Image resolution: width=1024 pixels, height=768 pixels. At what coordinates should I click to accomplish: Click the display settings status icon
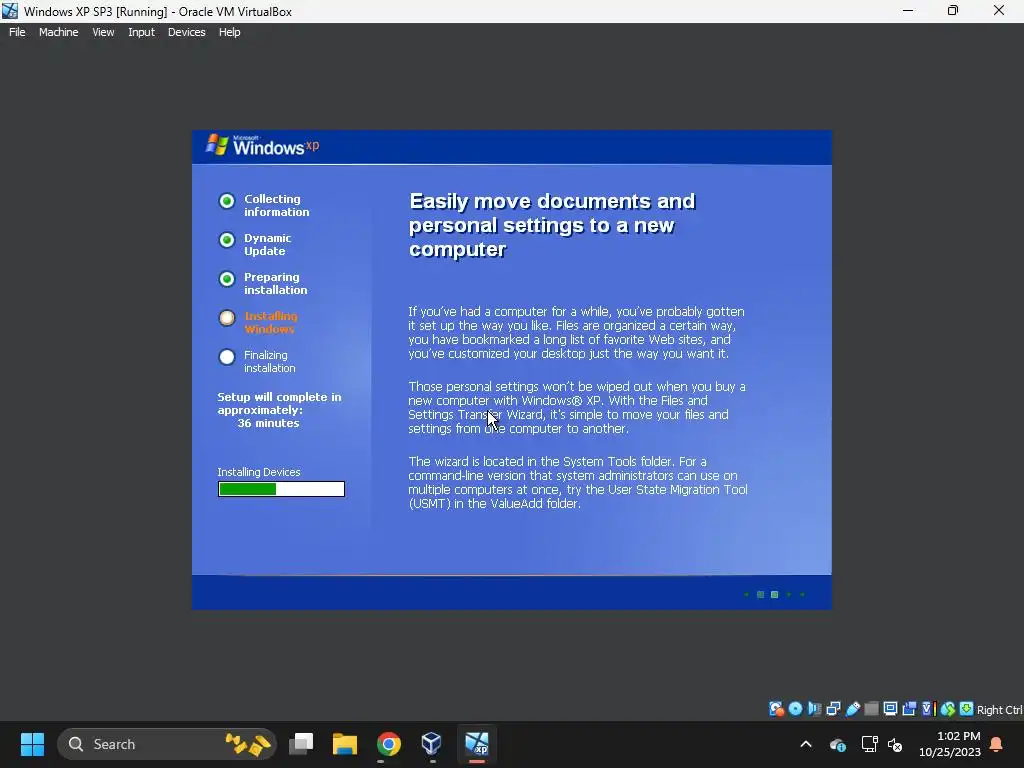[x=890, y=709]
